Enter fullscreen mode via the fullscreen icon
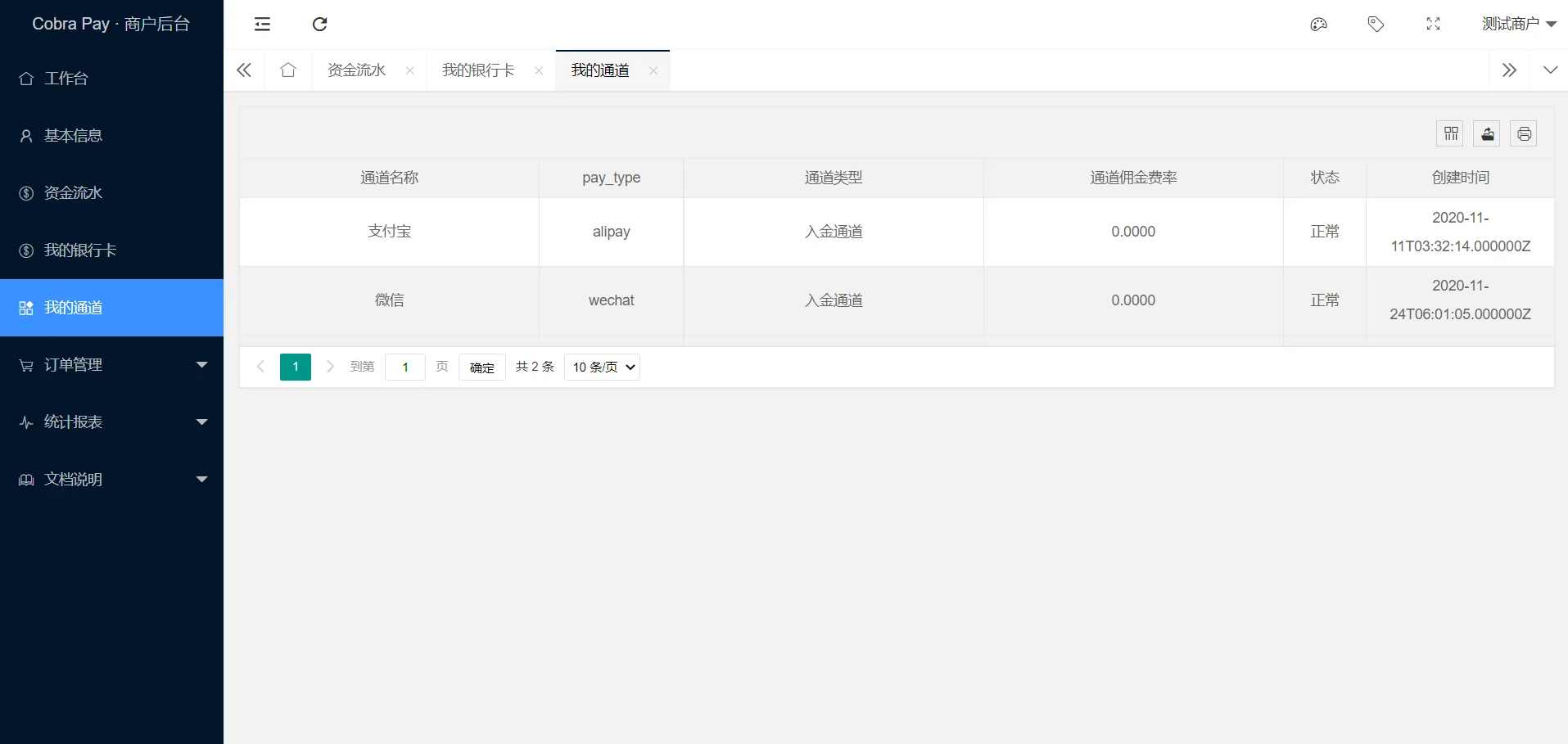The width and height of the screenshot is (1568, 744). (1433, 24)
